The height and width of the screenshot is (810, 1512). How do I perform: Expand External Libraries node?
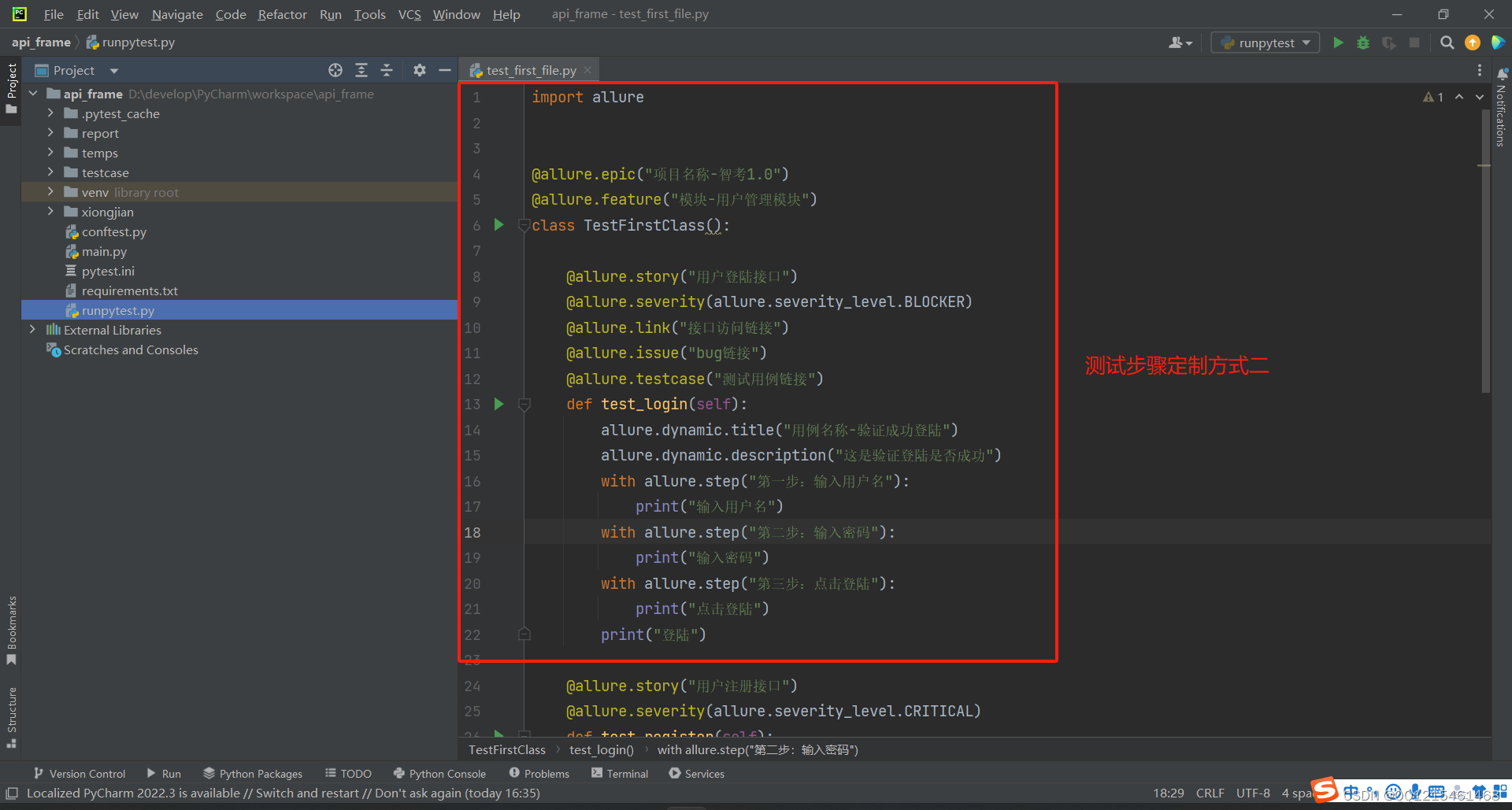(33, 330)
